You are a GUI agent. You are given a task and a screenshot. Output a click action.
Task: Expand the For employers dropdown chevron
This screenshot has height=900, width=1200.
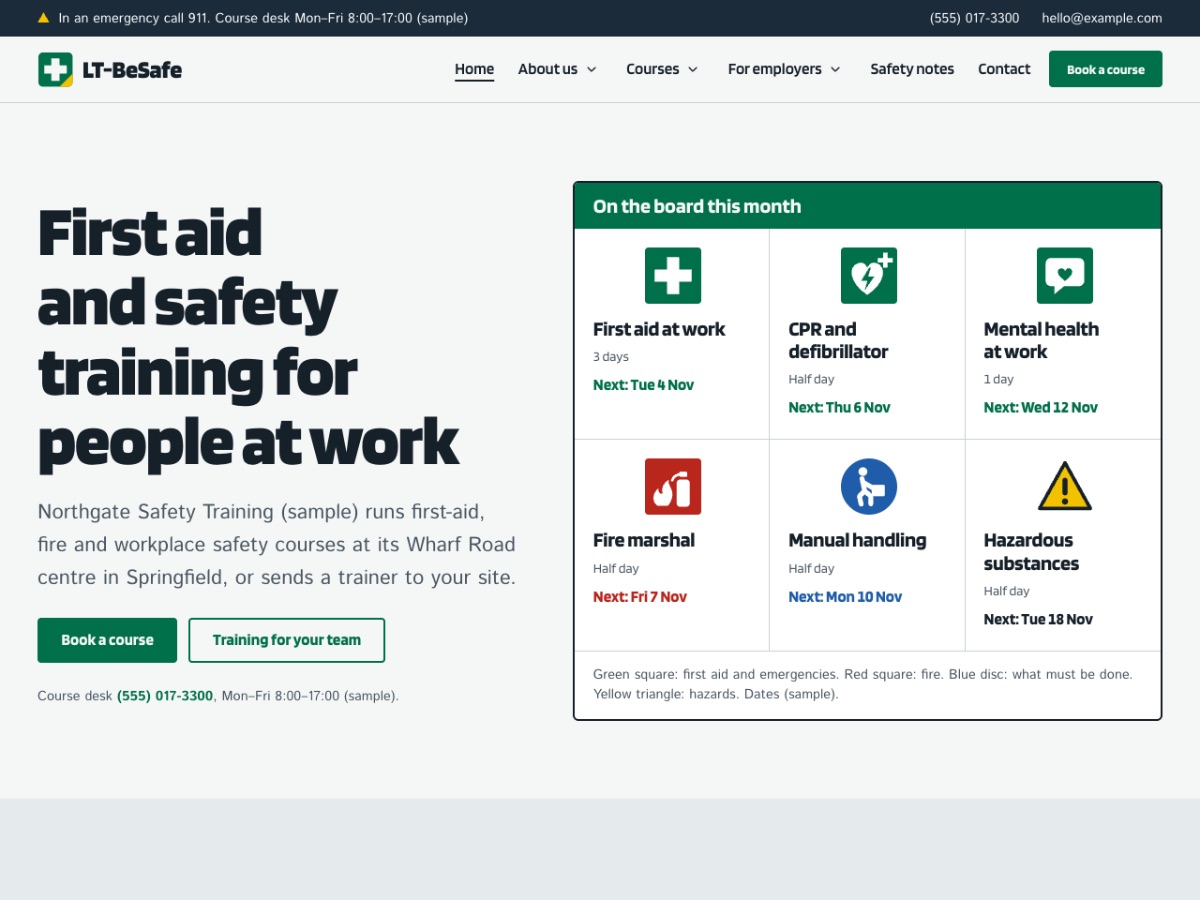tap(835, 70)
